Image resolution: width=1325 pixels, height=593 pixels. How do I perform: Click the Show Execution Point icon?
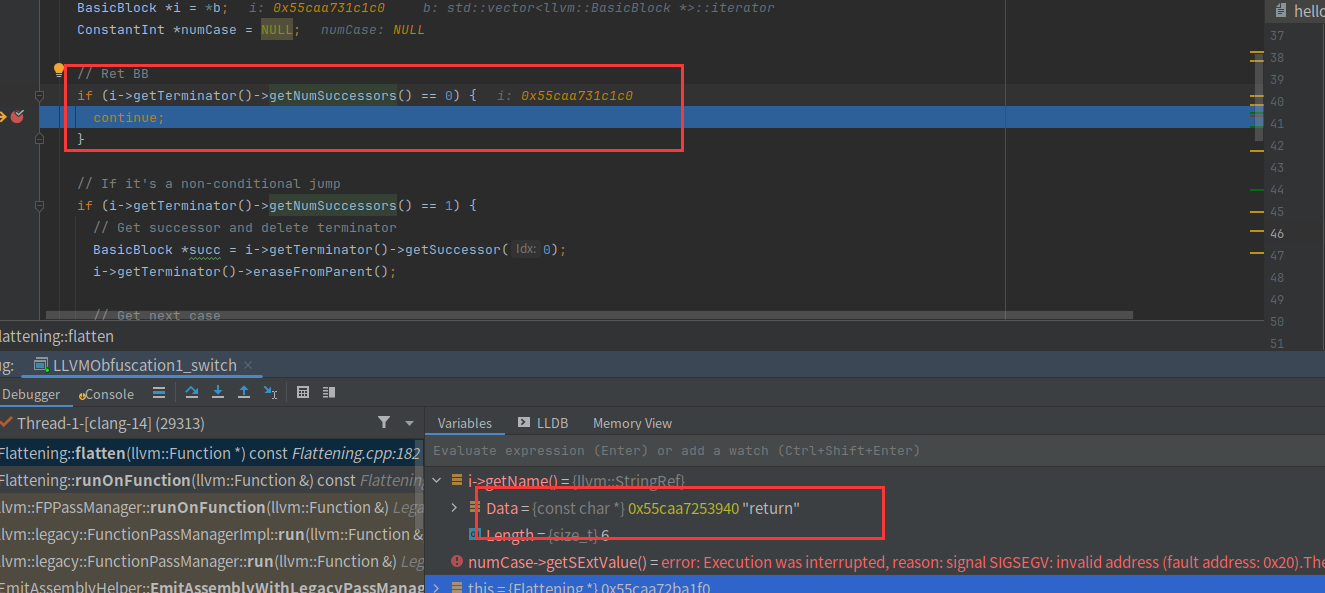tap(159, 393)
